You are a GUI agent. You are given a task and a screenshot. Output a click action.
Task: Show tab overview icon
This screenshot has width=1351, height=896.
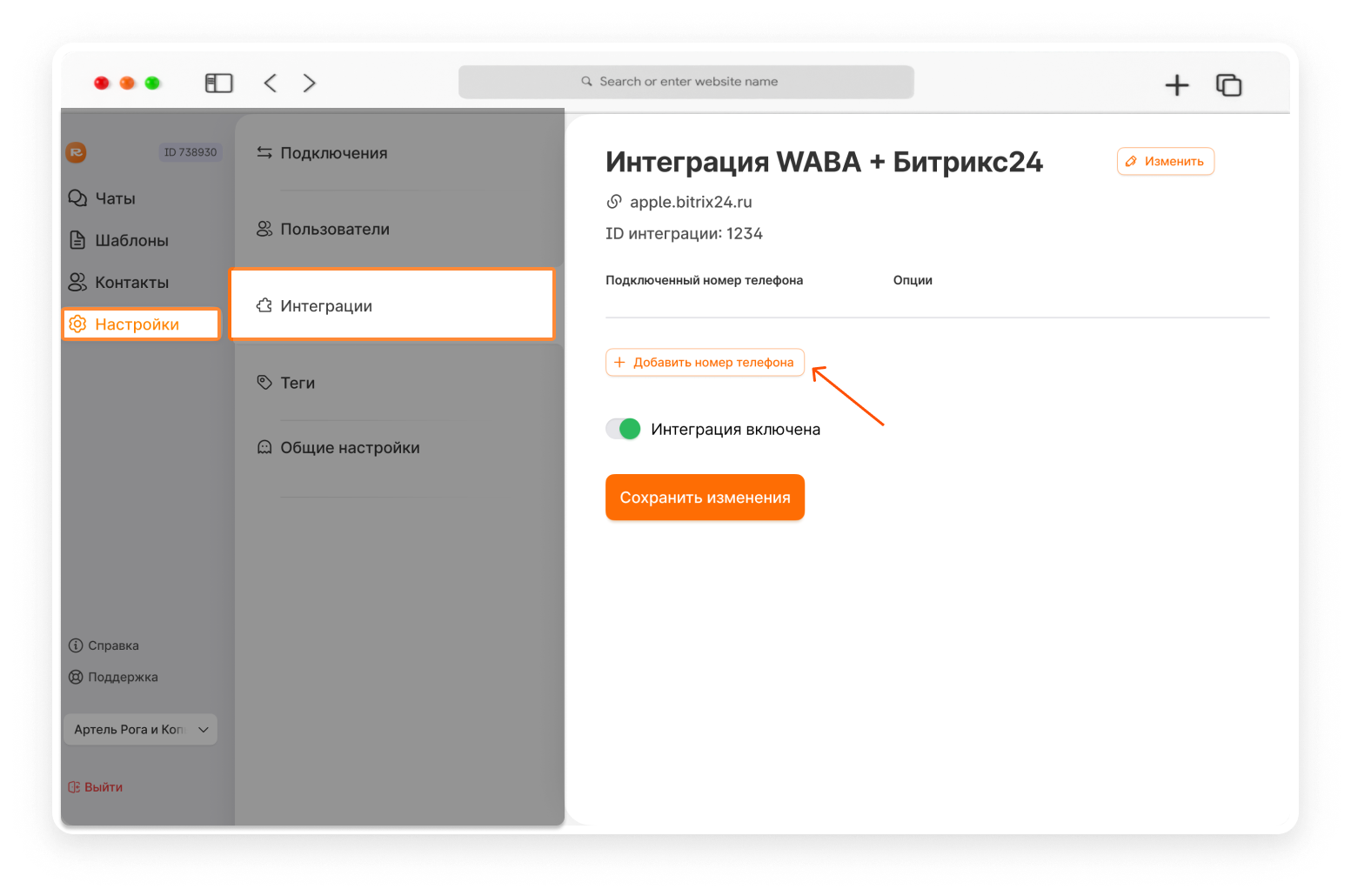pyautogui.click(x=1228, y=84)
